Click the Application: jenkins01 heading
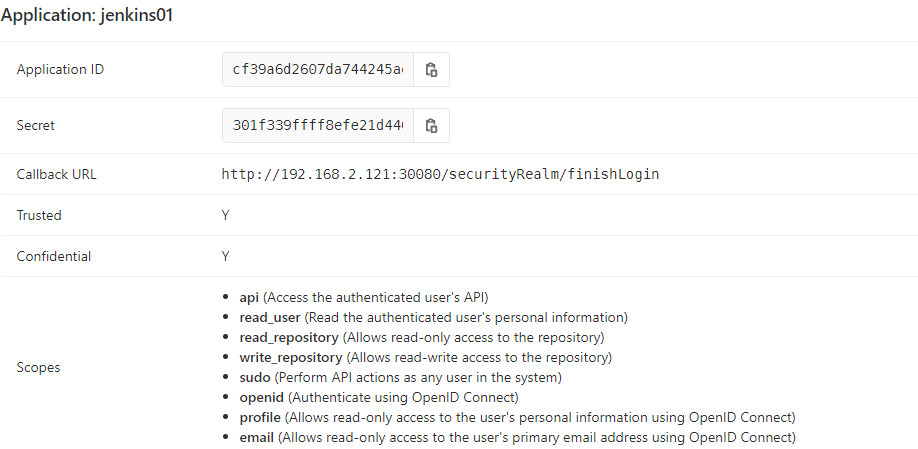 [x=87, y=15]
